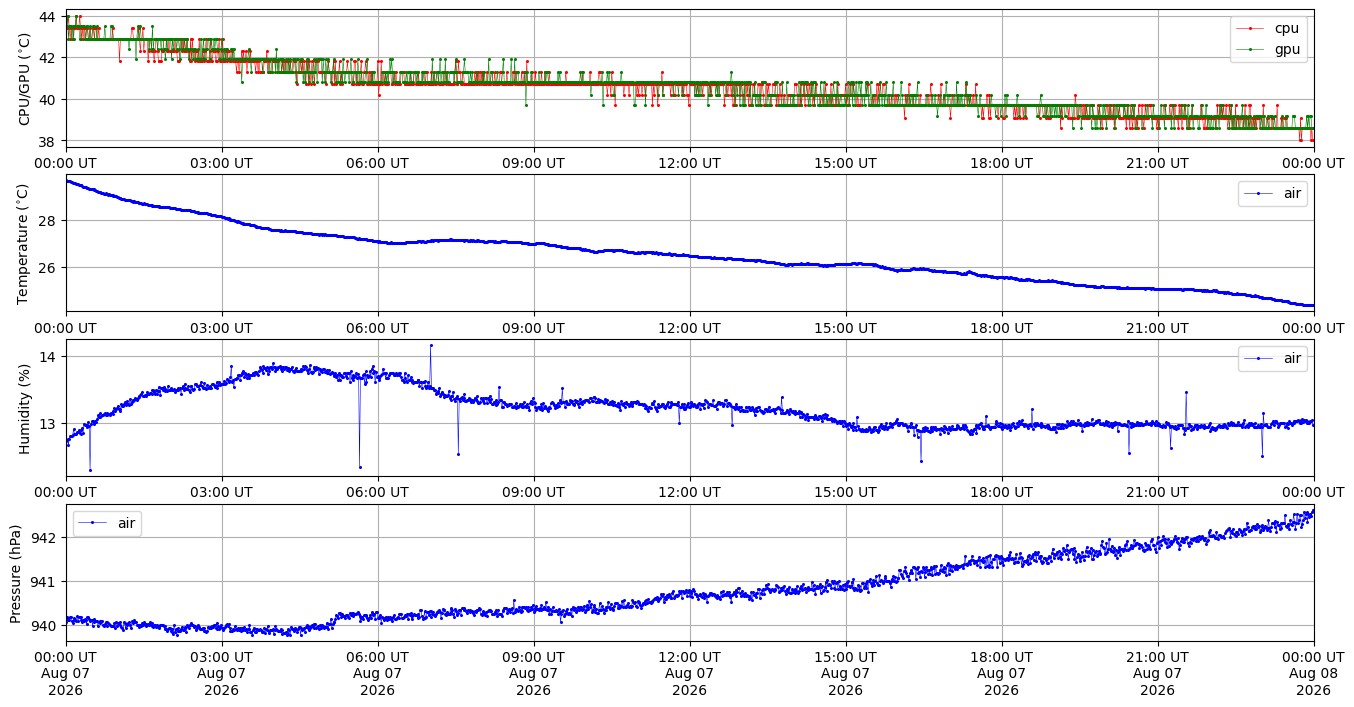The image size is (1354, 707).
Task: Click the red cpu legend line marker
Action: point(1251,28)
